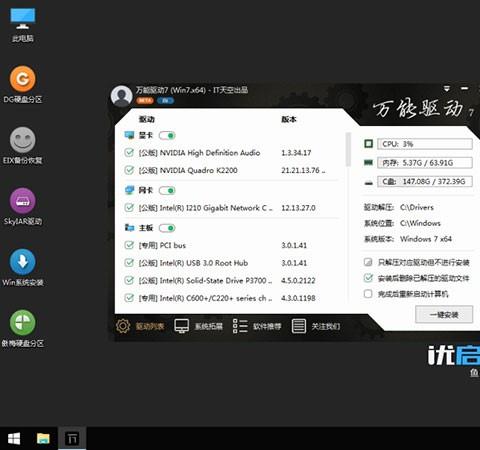Click the 万能驱动 taskbar app icon

[x=72, y=438]
